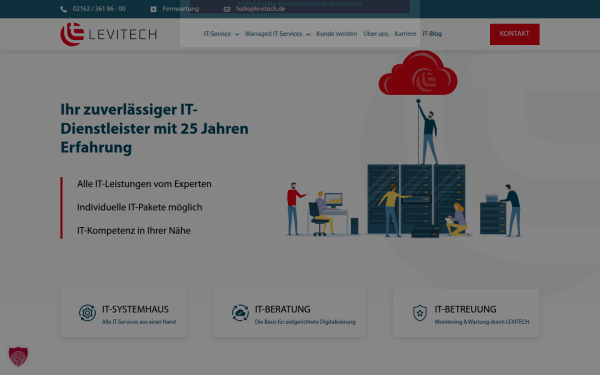
Task: Open the Managed IT Services menu
Action: [274, 34]
